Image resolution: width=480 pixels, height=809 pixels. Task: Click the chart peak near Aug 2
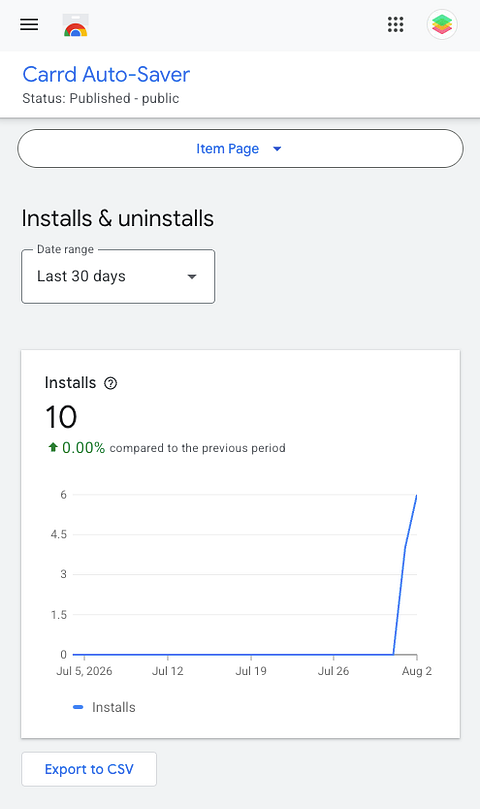click(417, 495)
